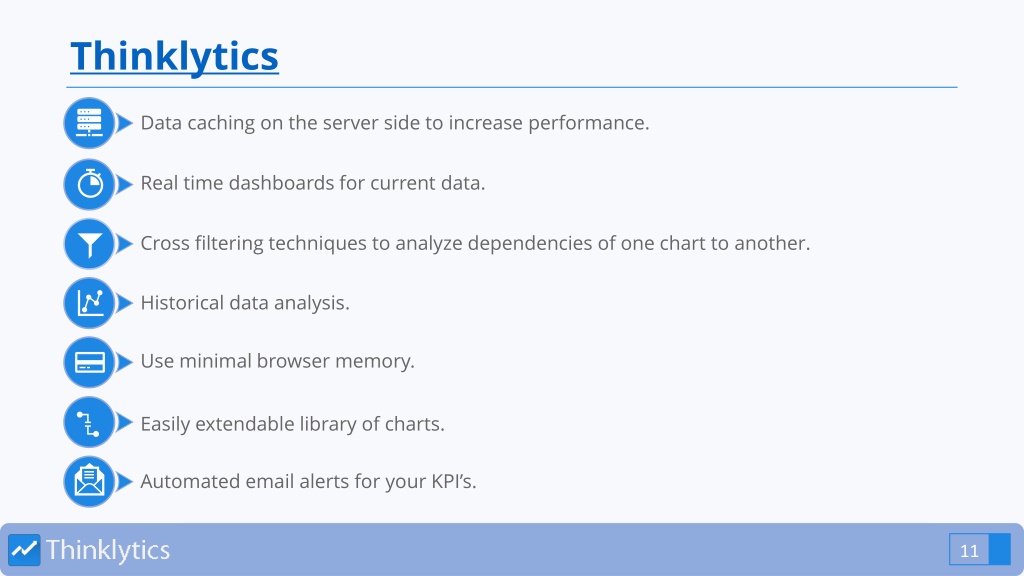Viewport: 1024px width, 576px height.
Task: Click the Thinklytics chart logo in footer
Action: pos(24,550)
